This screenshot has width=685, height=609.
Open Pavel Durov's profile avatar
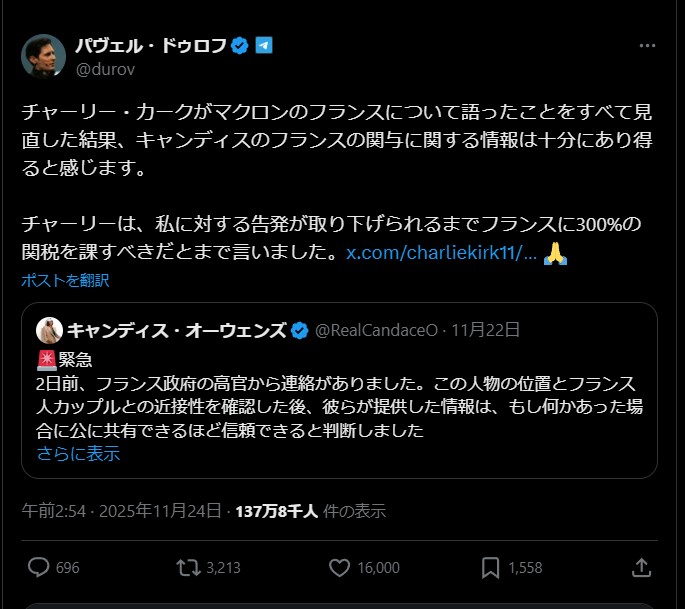[x=43, y=57]
